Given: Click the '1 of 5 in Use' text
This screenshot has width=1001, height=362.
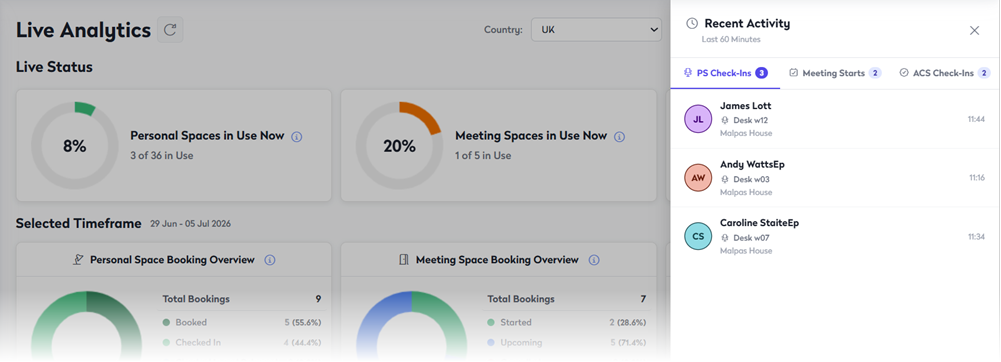Looking at the screenshot, I should point(483,155).
